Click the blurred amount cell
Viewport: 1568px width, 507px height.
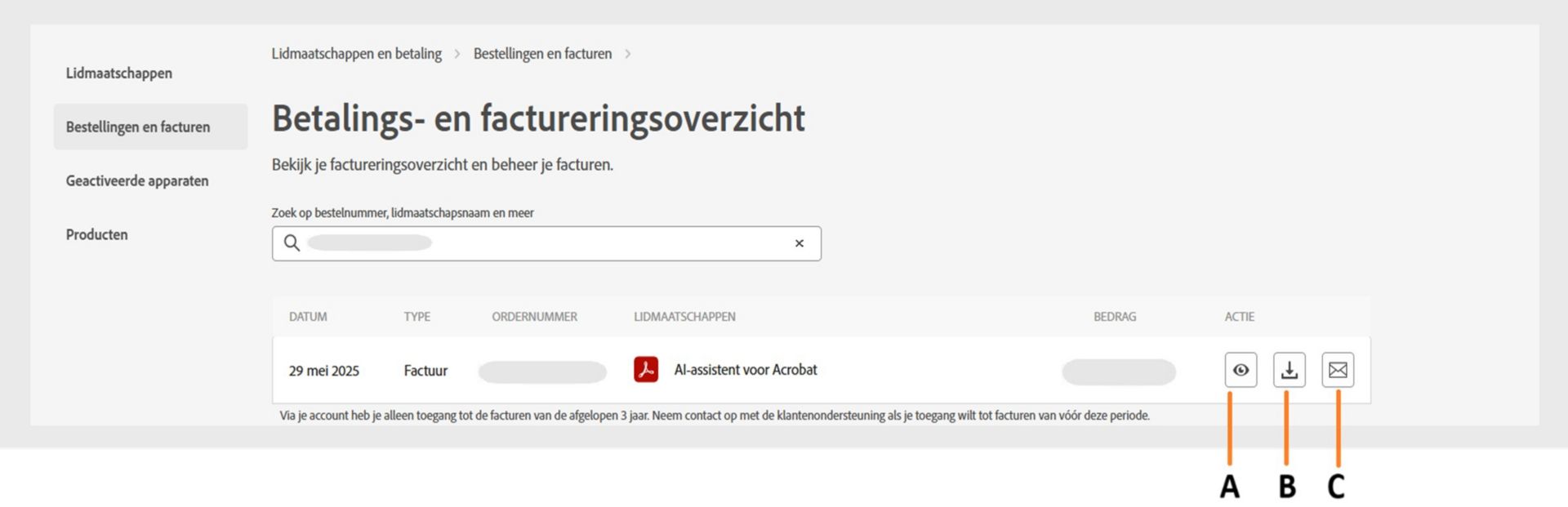1119,372
